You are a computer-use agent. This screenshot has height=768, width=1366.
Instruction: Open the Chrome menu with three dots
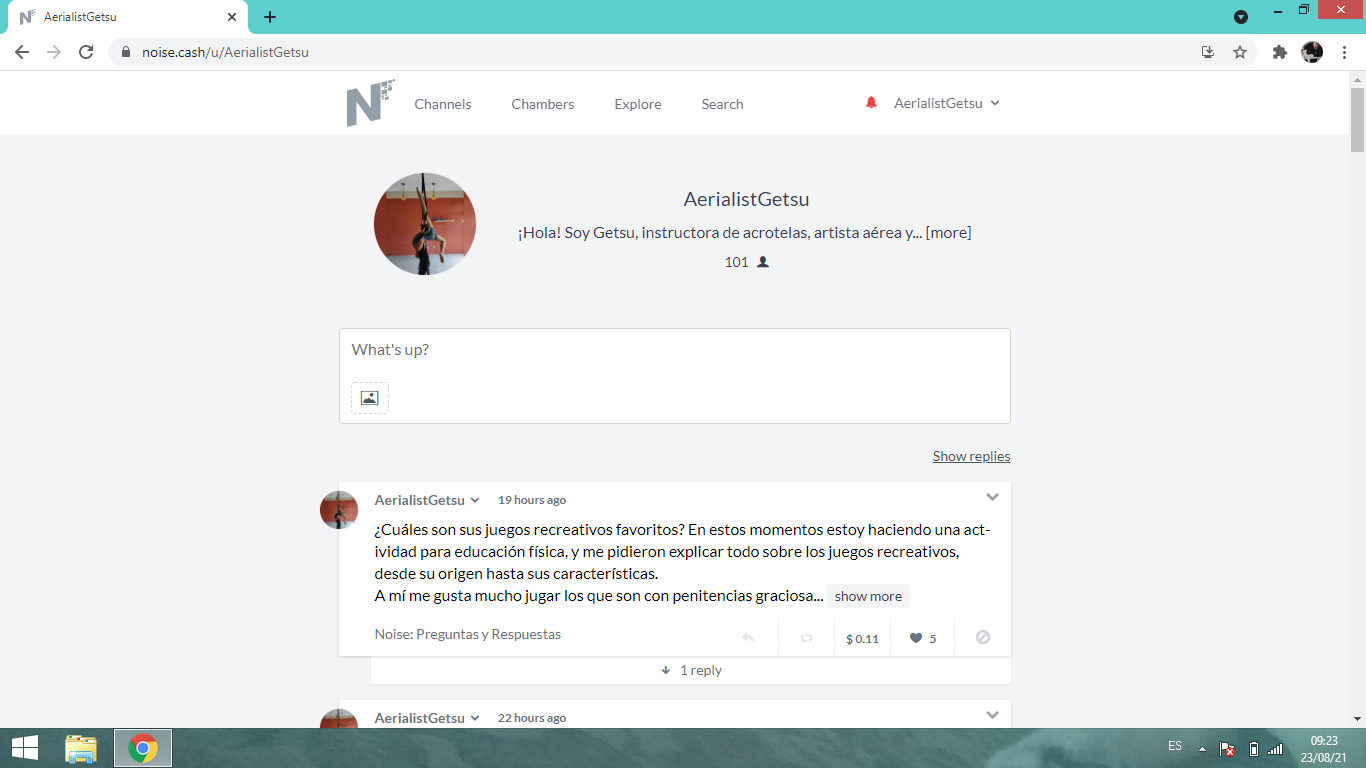(1344, 52)
